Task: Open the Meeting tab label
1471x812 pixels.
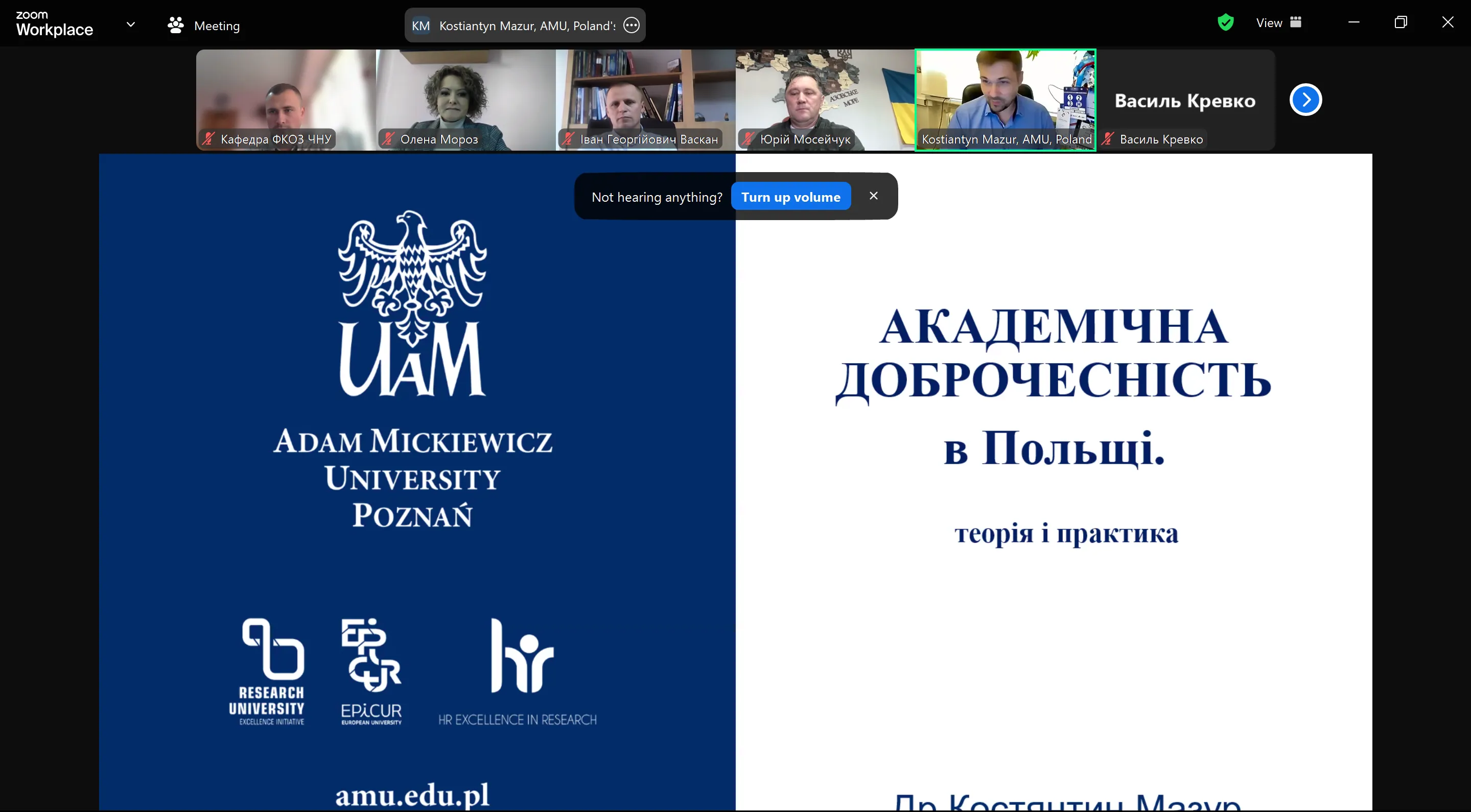Action: (x=217, y=26)
